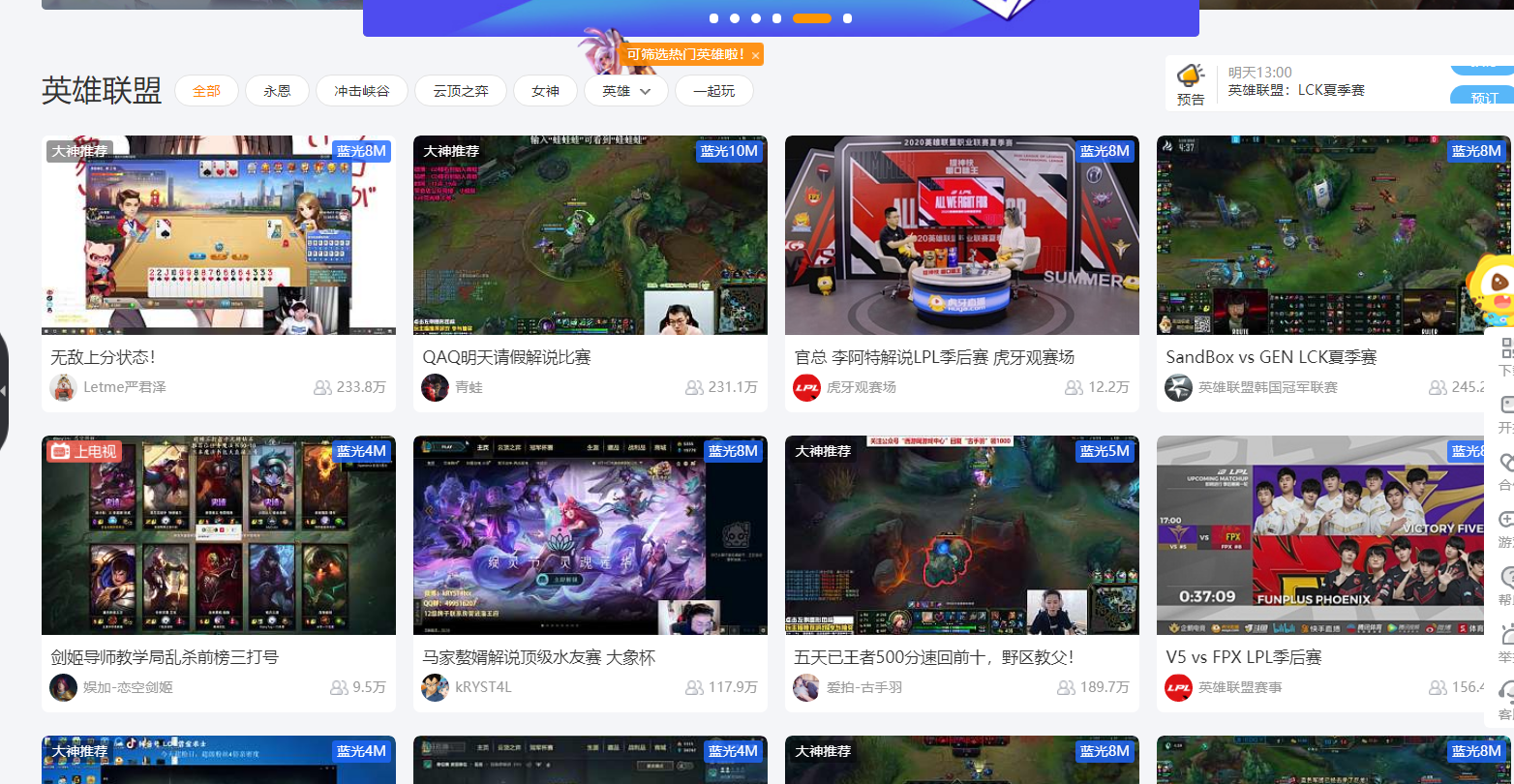Viewport: 1514px width, 784px height.
Task: Open 虎牙观赛场 LPL avatar icon
Action: pyautogui.click(x=807, y=387)
